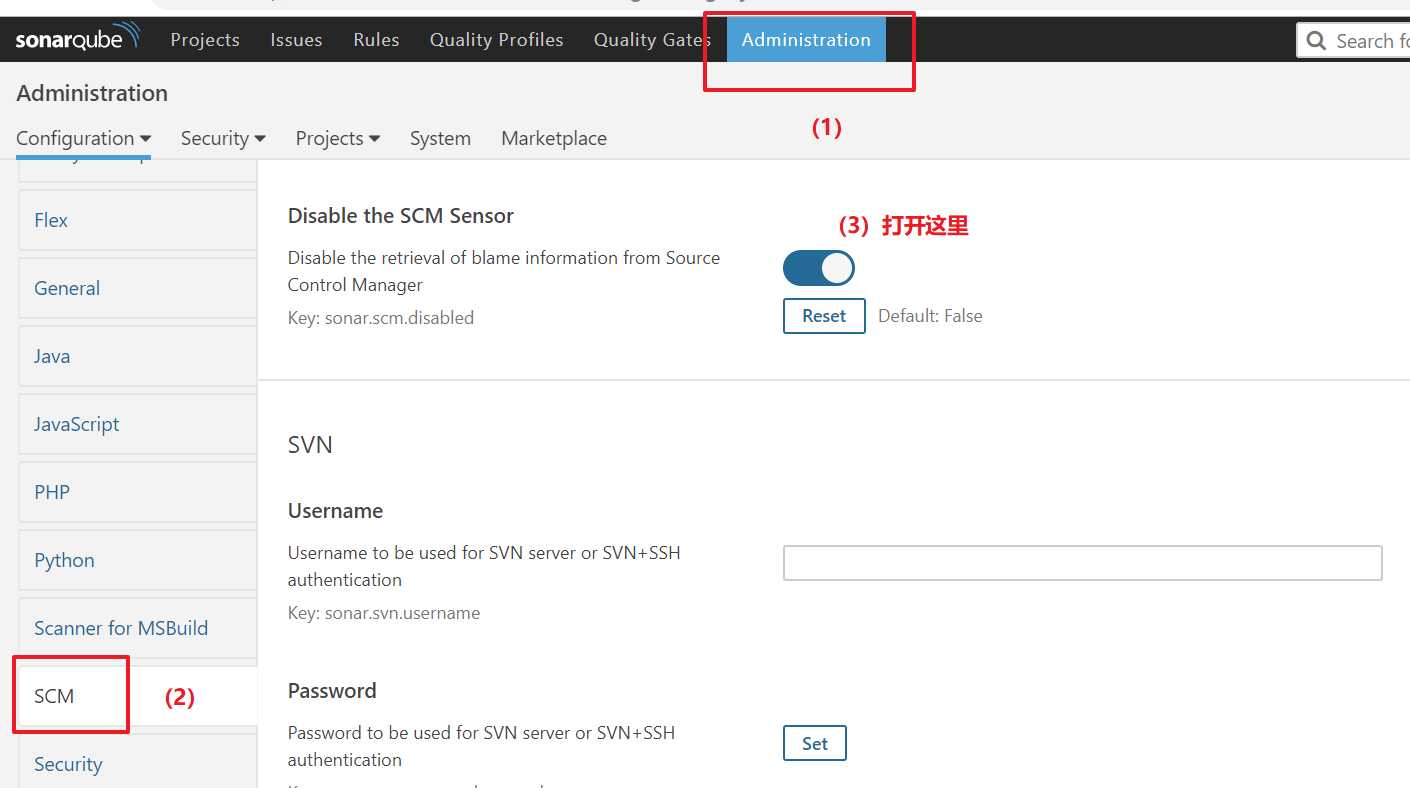Expand the Configuration dropdown menu

[x=83, y=138]
